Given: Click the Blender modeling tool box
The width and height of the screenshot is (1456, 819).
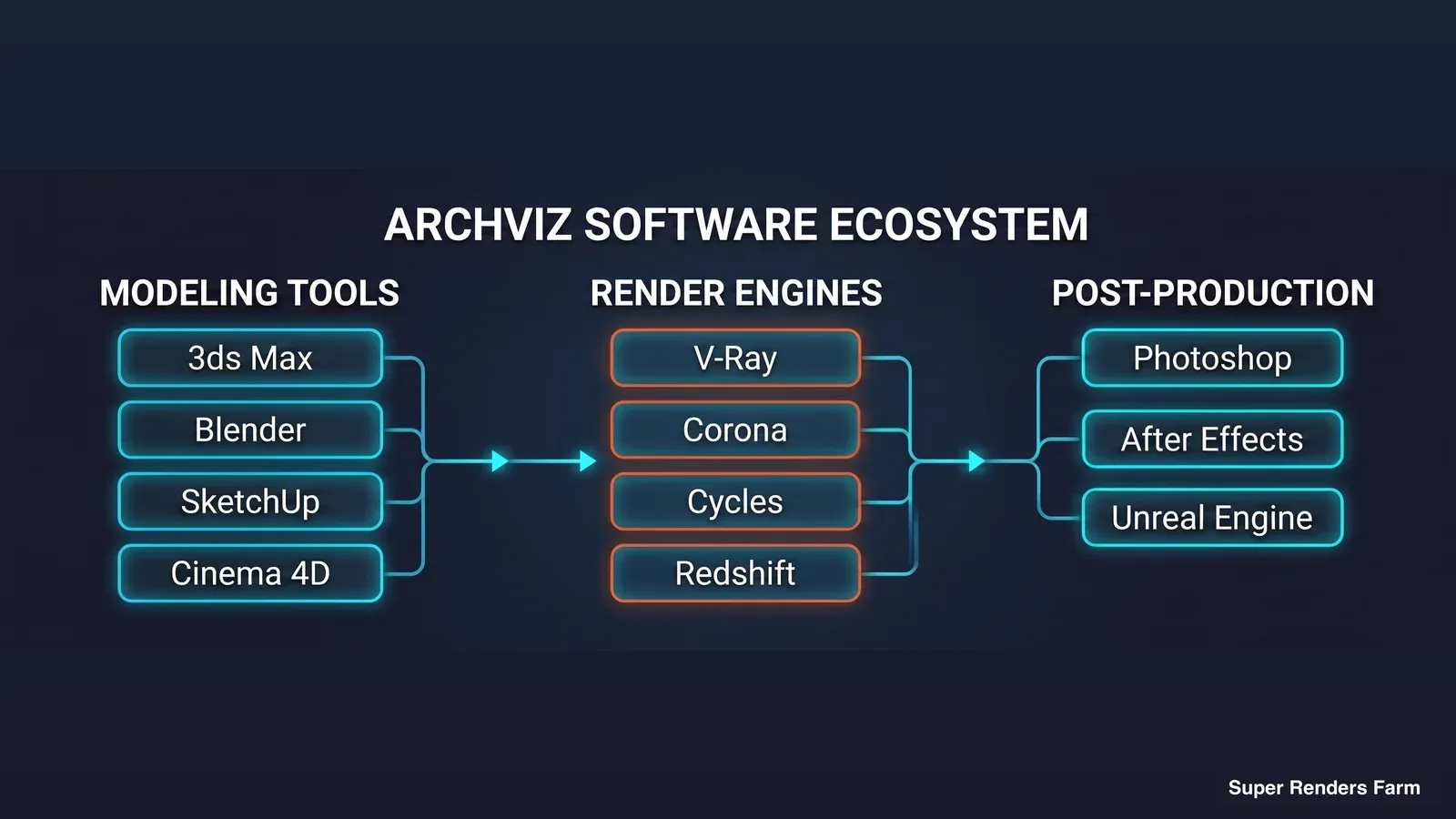Looking at the screenshot, I should click(x=250, y=430).
